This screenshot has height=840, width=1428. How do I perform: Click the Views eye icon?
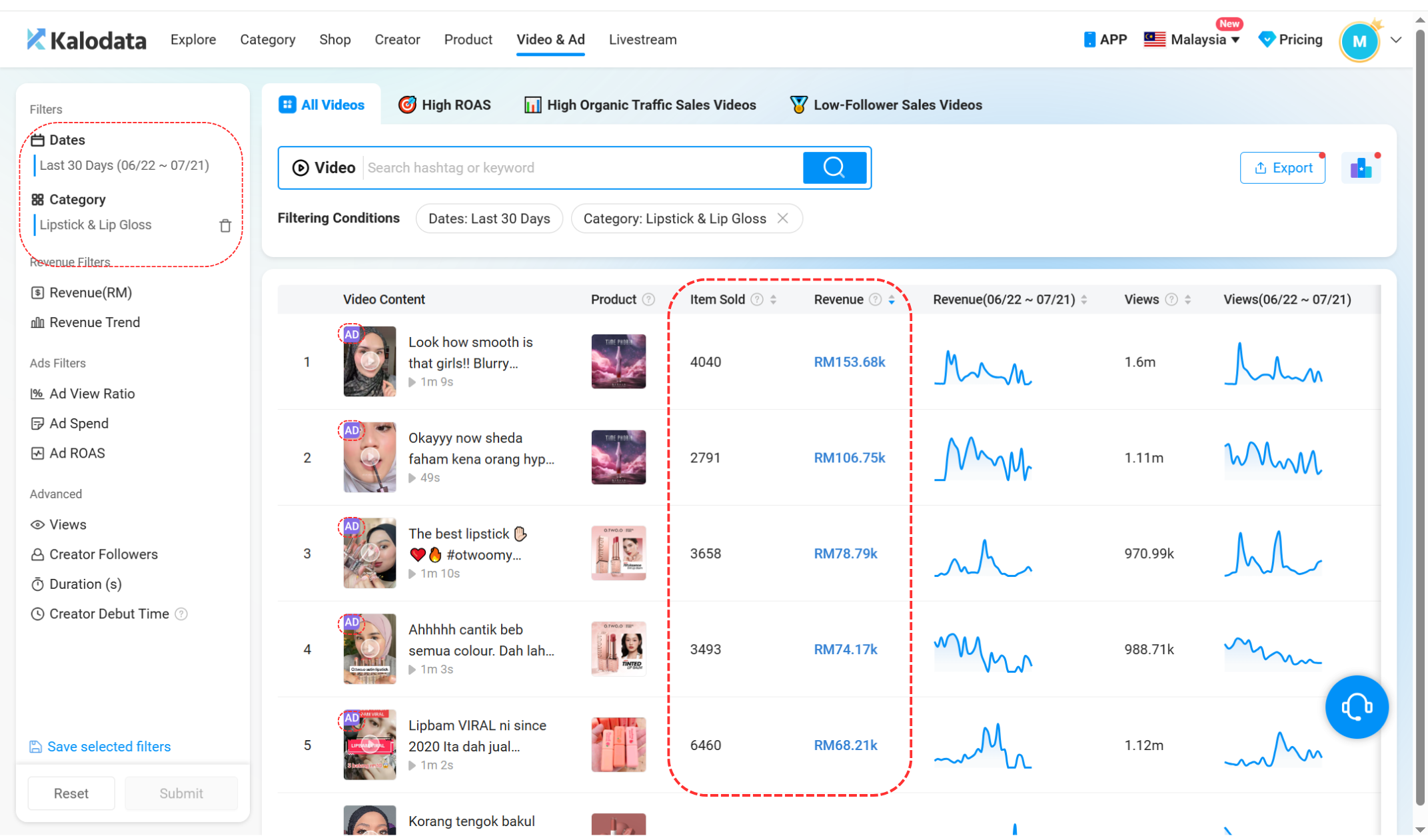click(37, 524)
